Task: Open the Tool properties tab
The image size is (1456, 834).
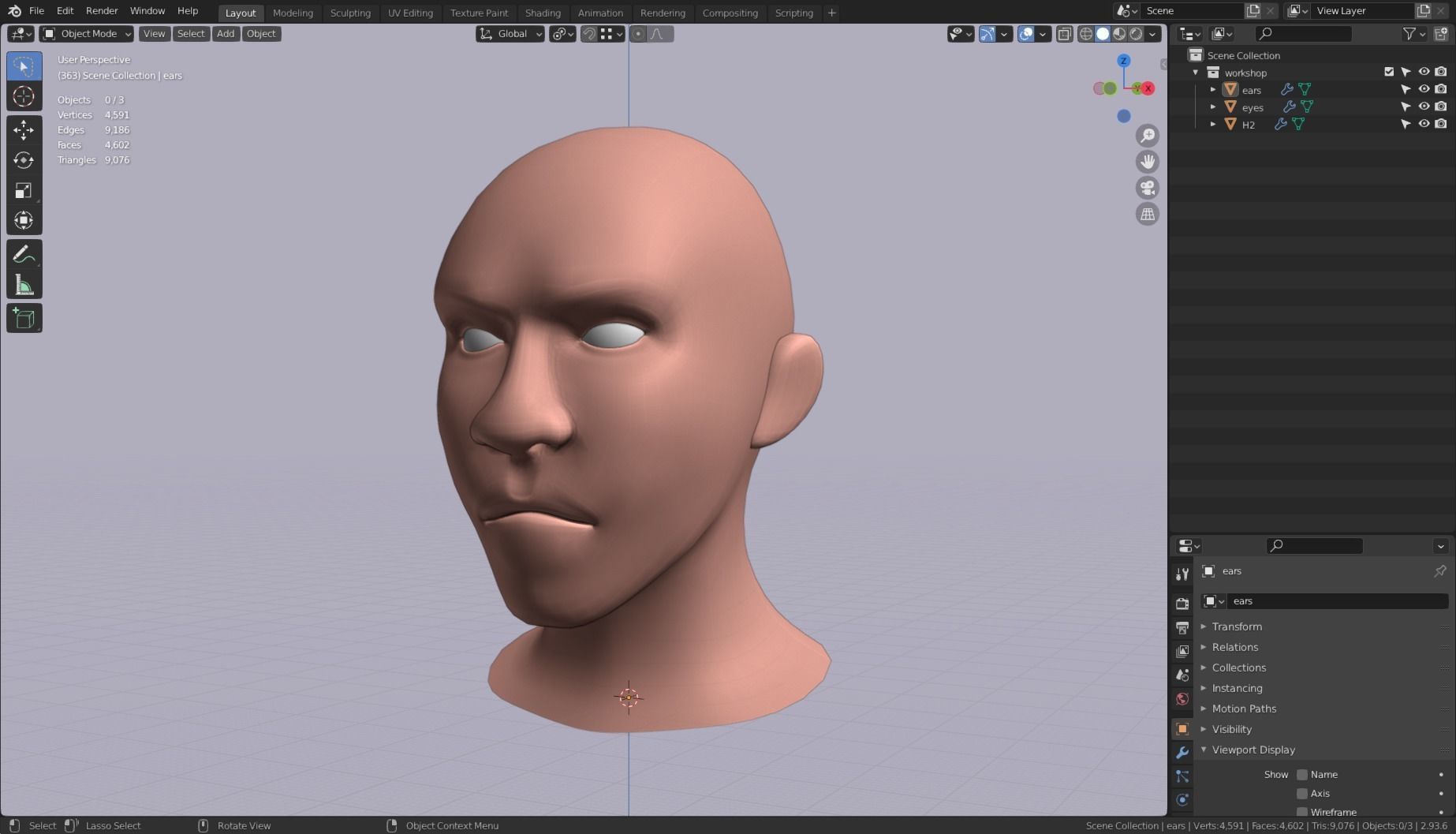Action: [x=1182, y=574]
